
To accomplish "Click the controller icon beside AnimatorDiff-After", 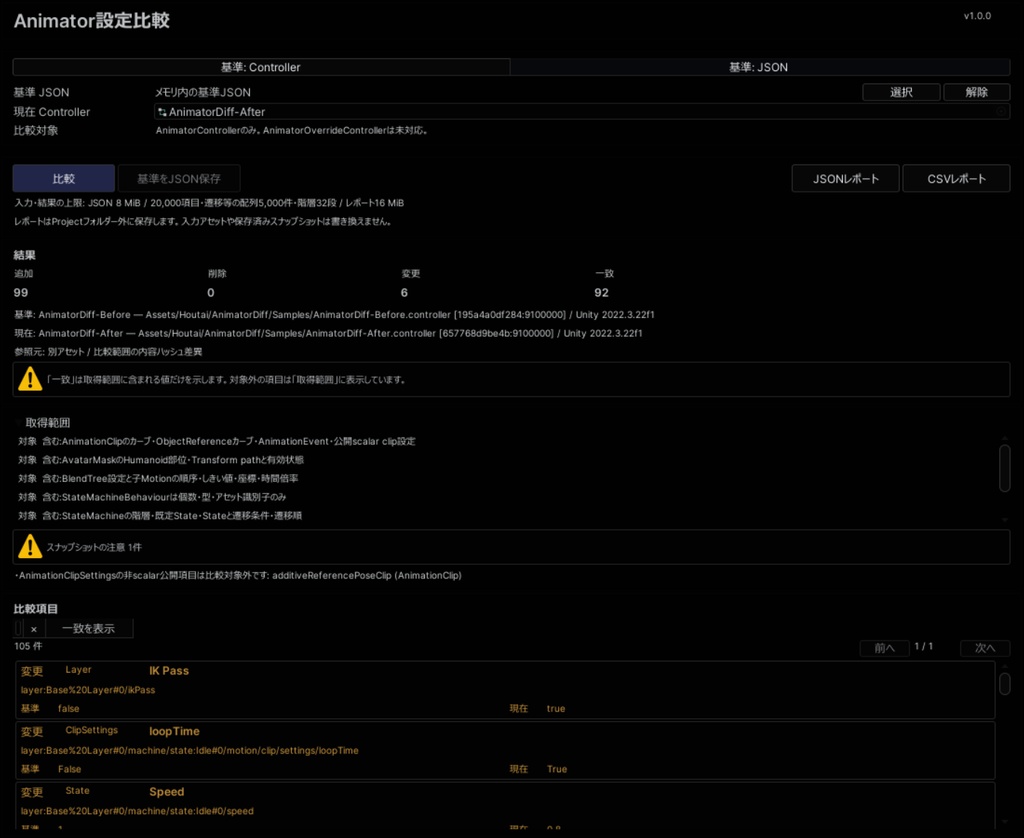I will pos(162,112).
